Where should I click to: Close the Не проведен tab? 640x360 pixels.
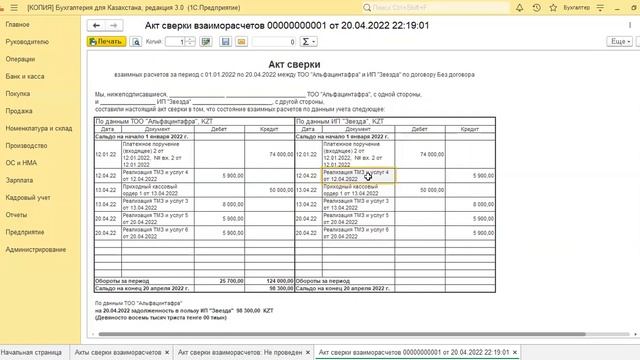tap(308, 352)
